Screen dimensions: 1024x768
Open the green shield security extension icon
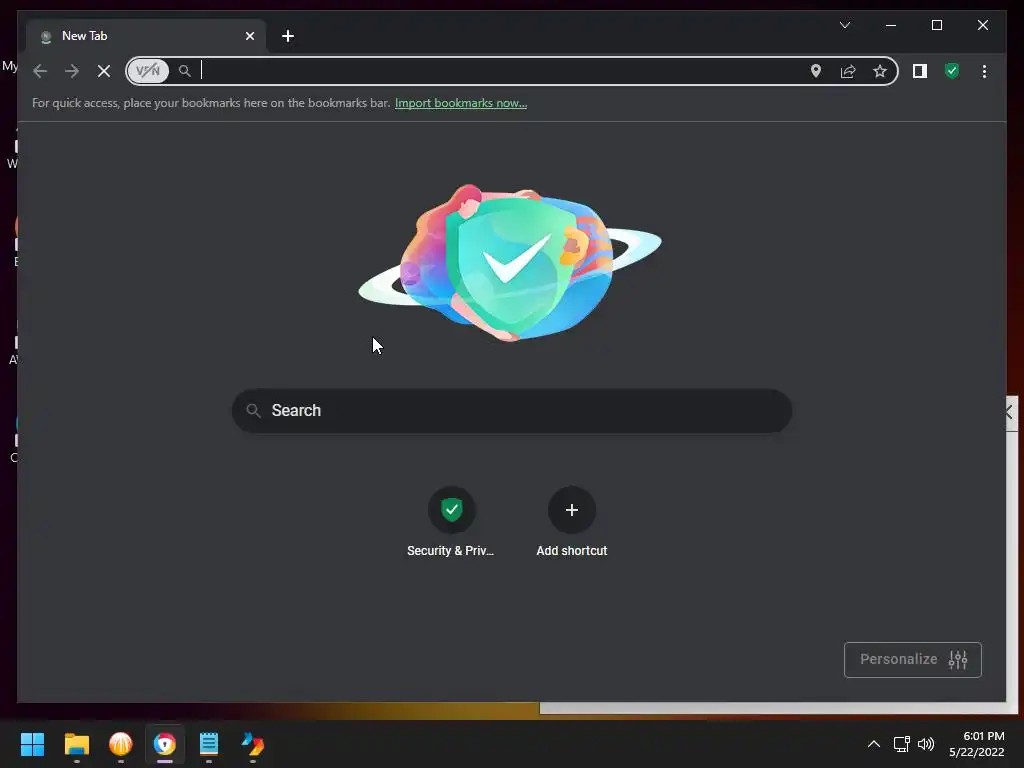(952, 71)
